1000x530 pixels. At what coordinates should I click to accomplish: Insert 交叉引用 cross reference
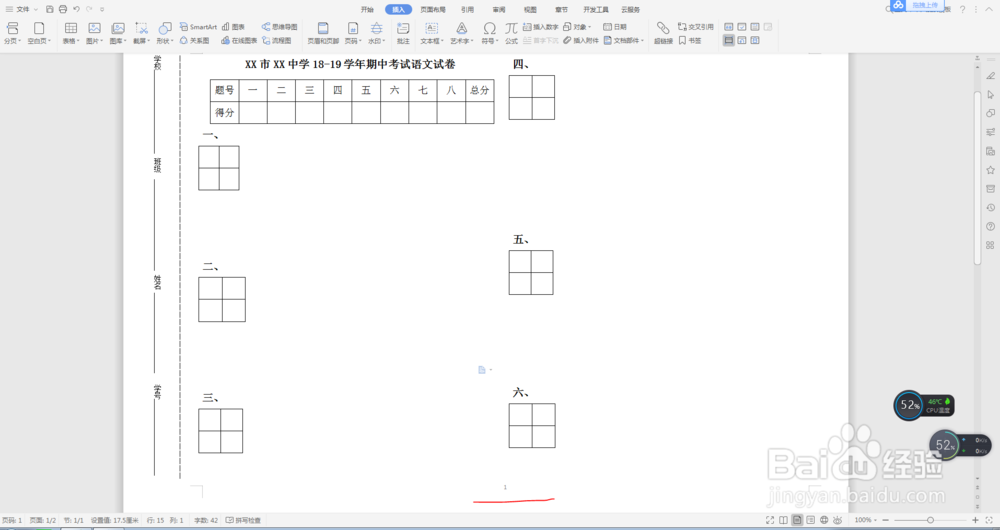pyautogui.click(x=696, y=27)
